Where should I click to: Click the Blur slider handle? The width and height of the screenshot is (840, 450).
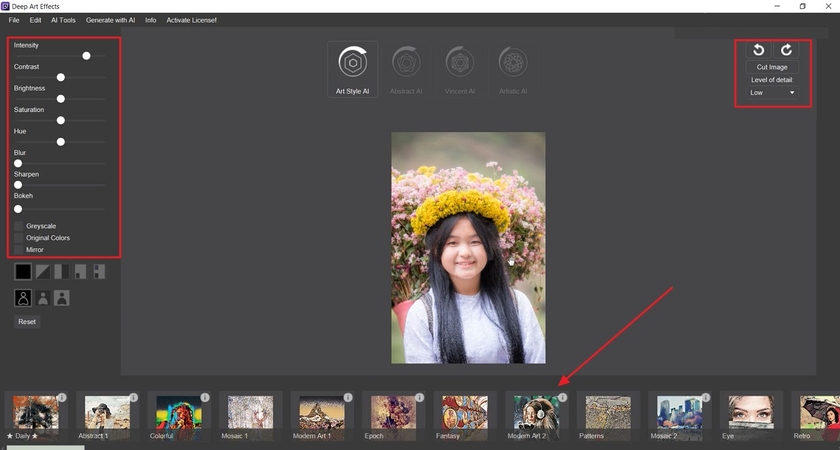[18, 163]
